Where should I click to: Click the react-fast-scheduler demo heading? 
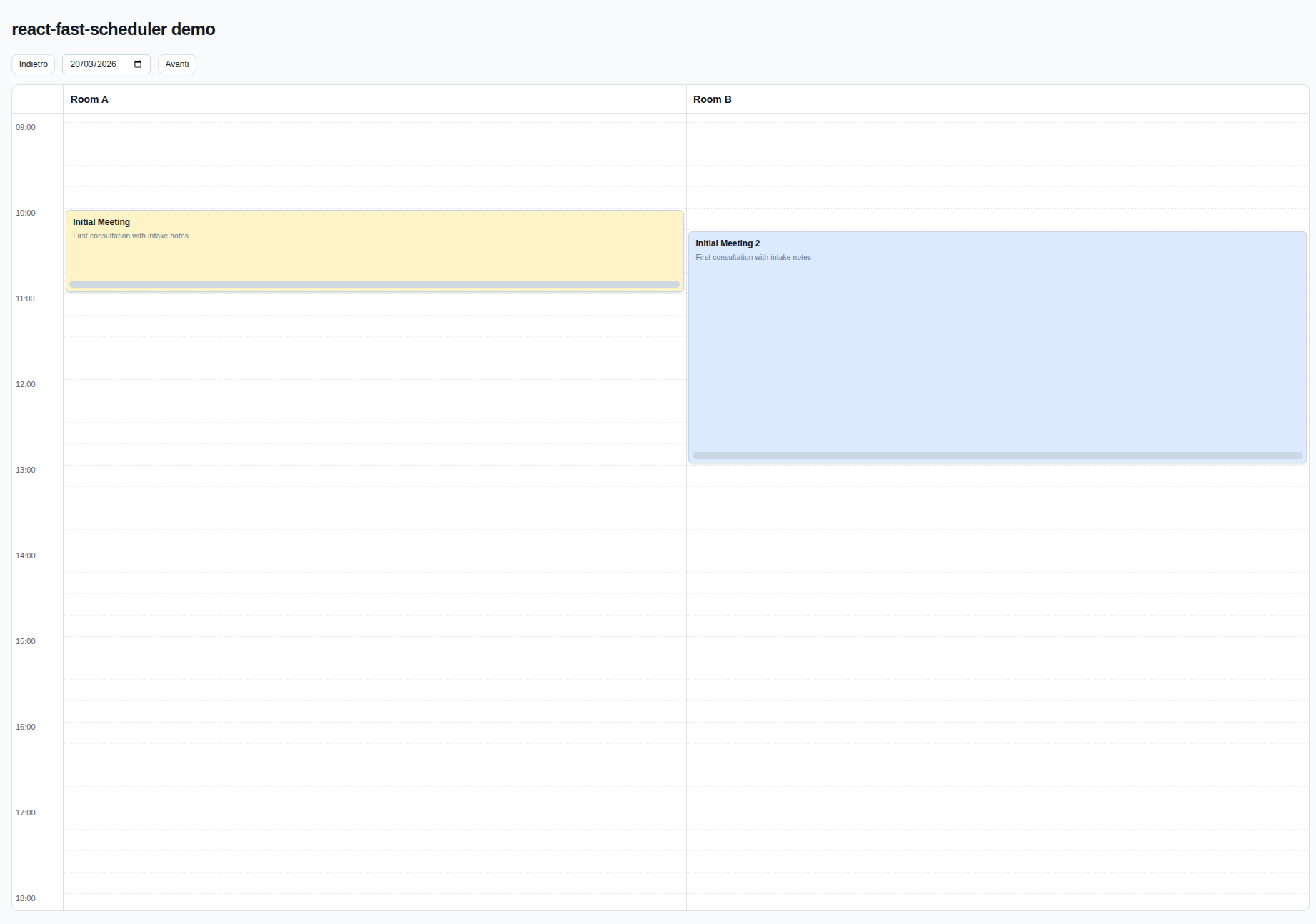[x=114, y=29]
